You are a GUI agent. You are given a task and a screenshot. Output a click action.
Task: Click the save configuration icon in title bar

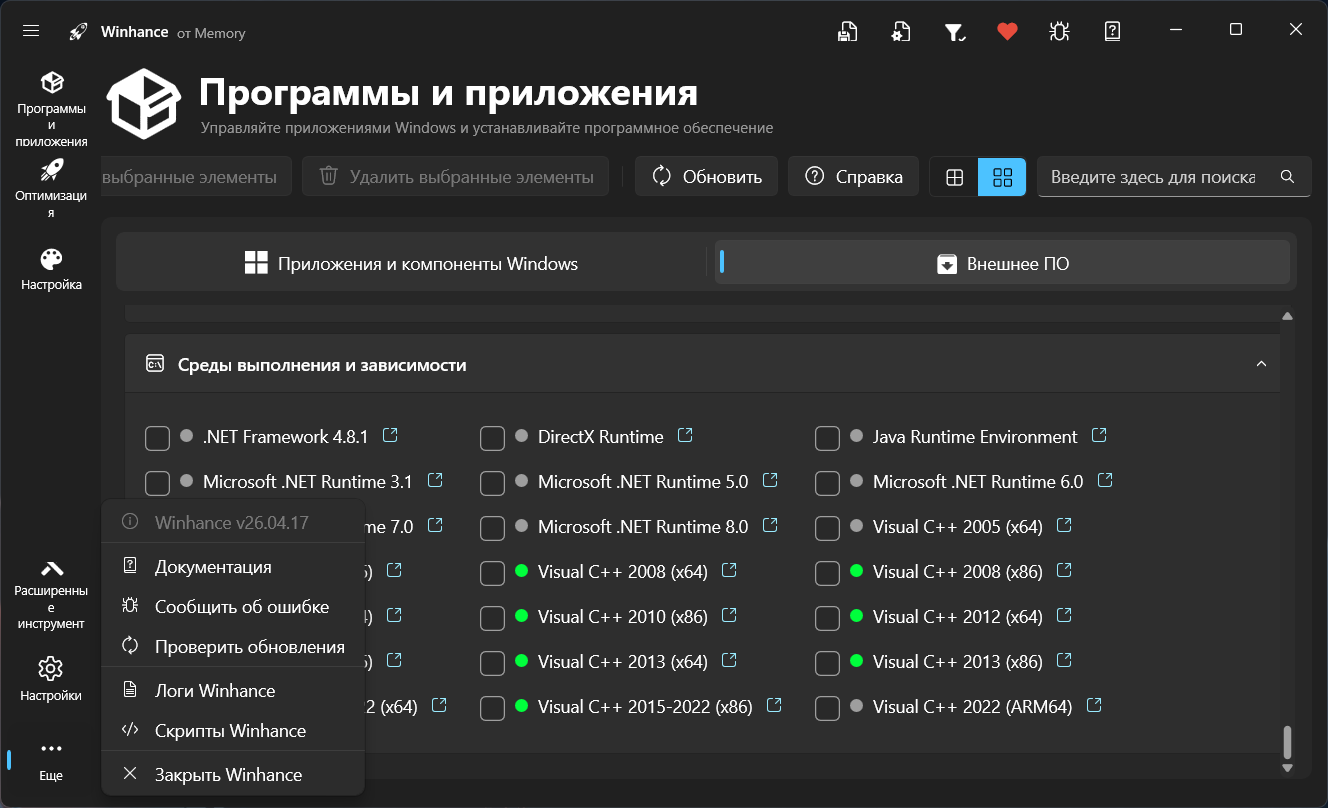tap(848, 31)
